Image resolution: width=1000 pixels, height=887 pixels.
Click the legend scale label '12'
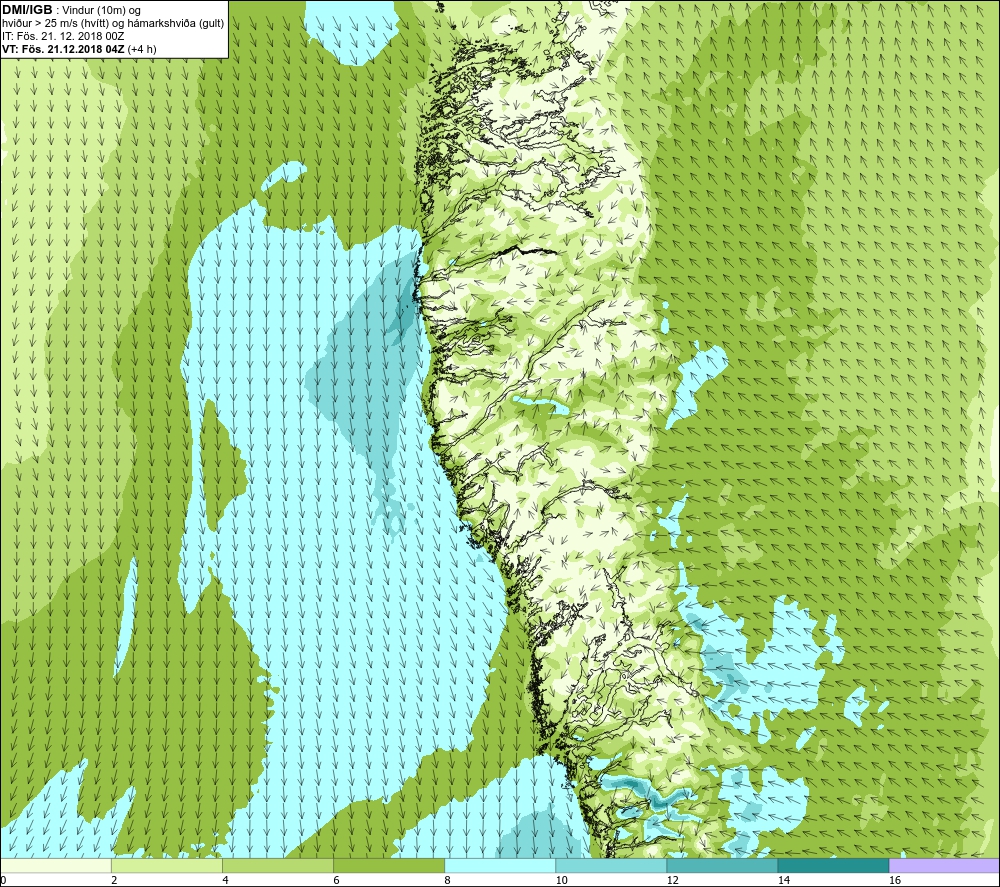[672, 881]
